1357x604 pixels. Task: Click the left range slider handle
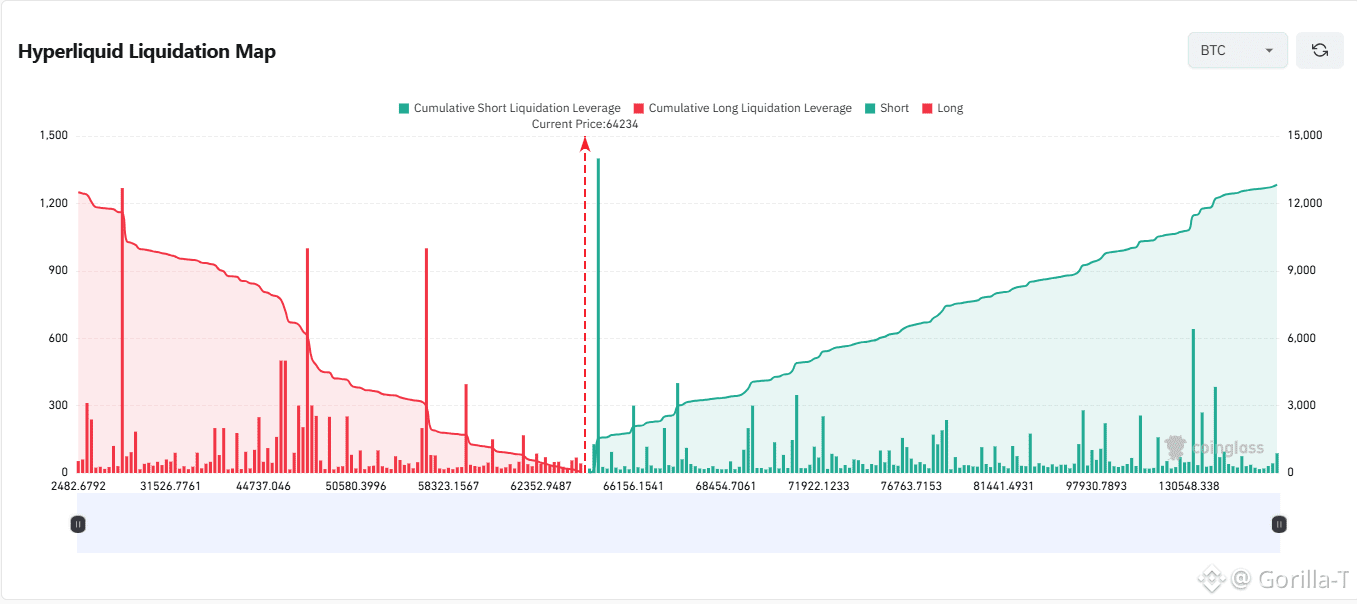(x=78, y=523)
